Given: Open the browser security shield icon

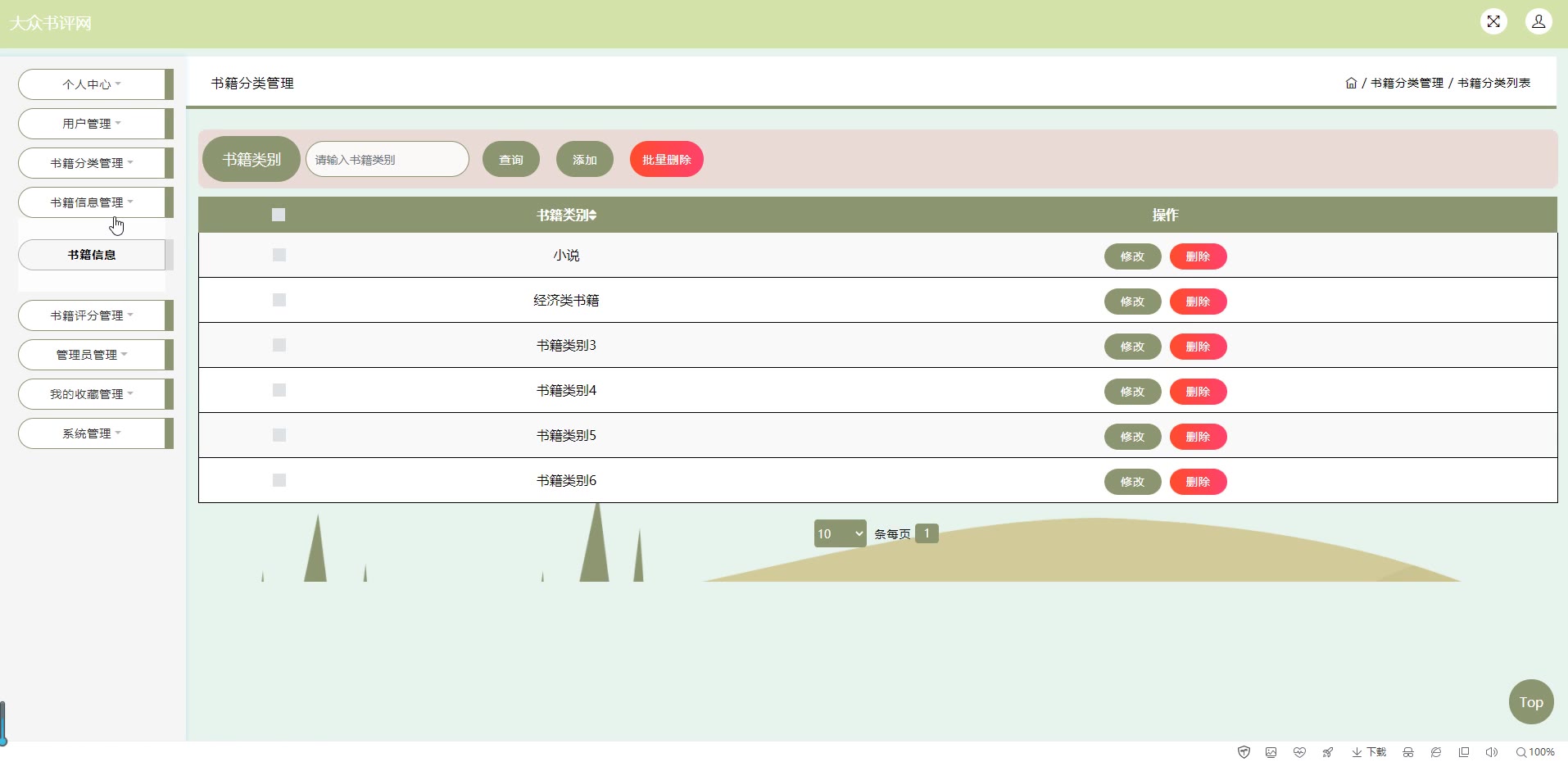Looking at the screenshot, I should coord(1244,752).
